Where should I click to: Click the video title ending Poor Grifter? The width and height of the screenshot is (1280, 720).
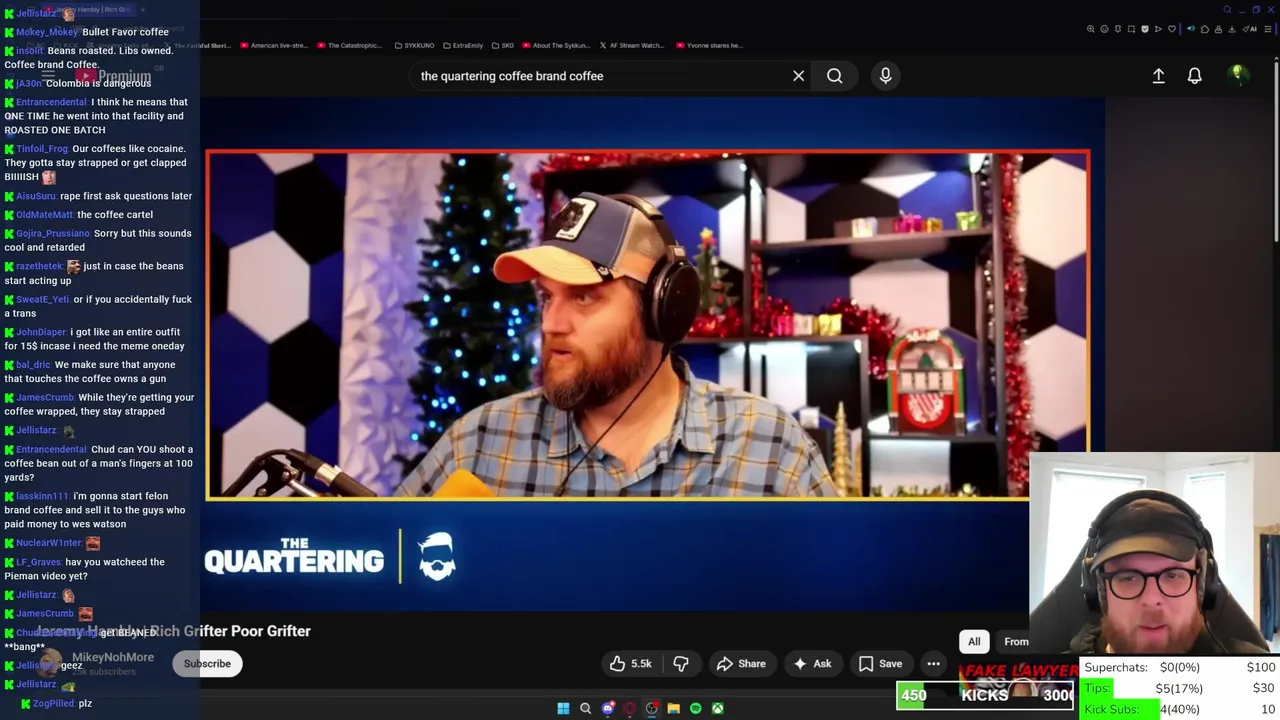coord(173,631)
